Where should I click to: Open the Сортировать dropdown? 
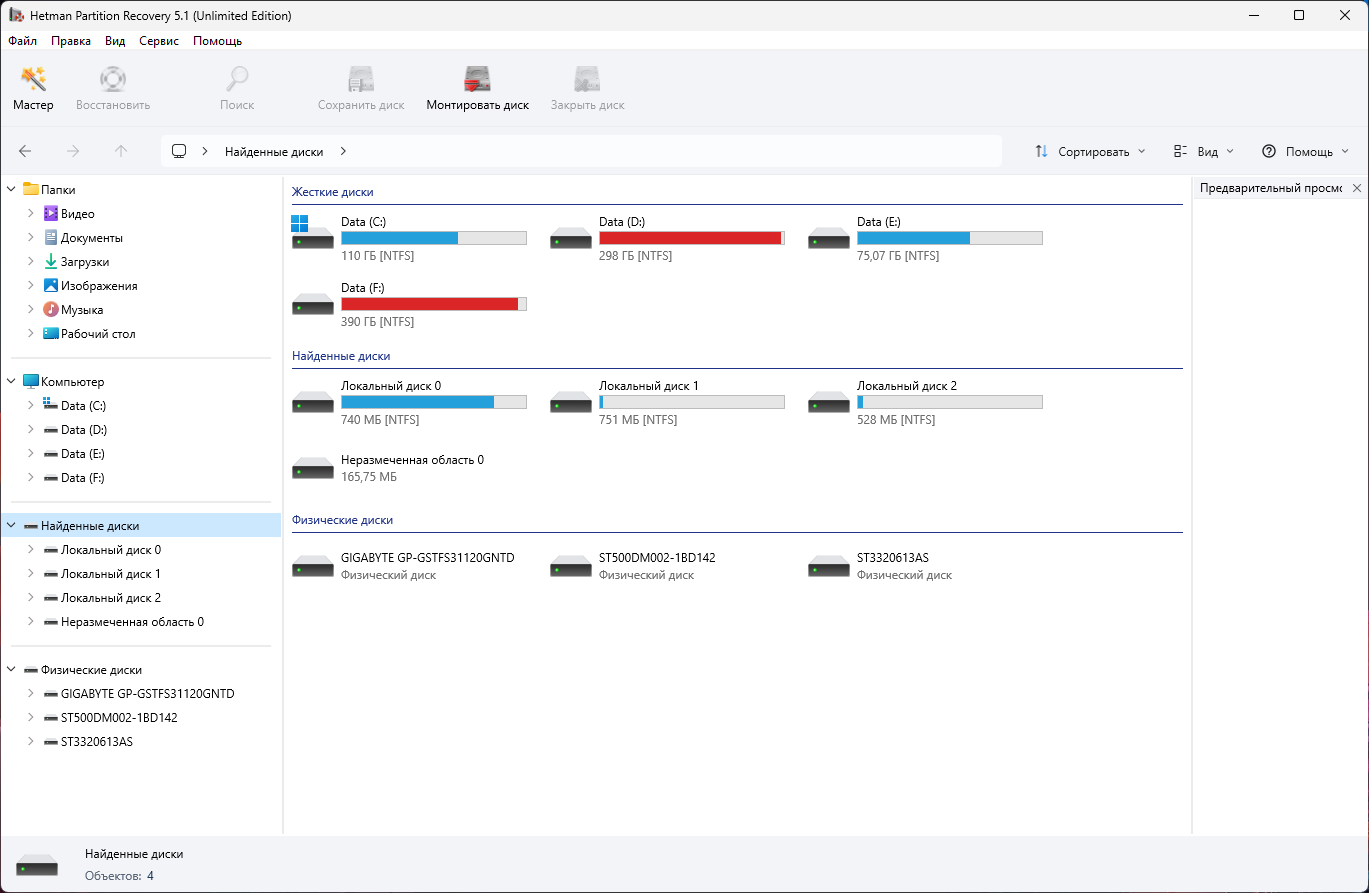1090,151
